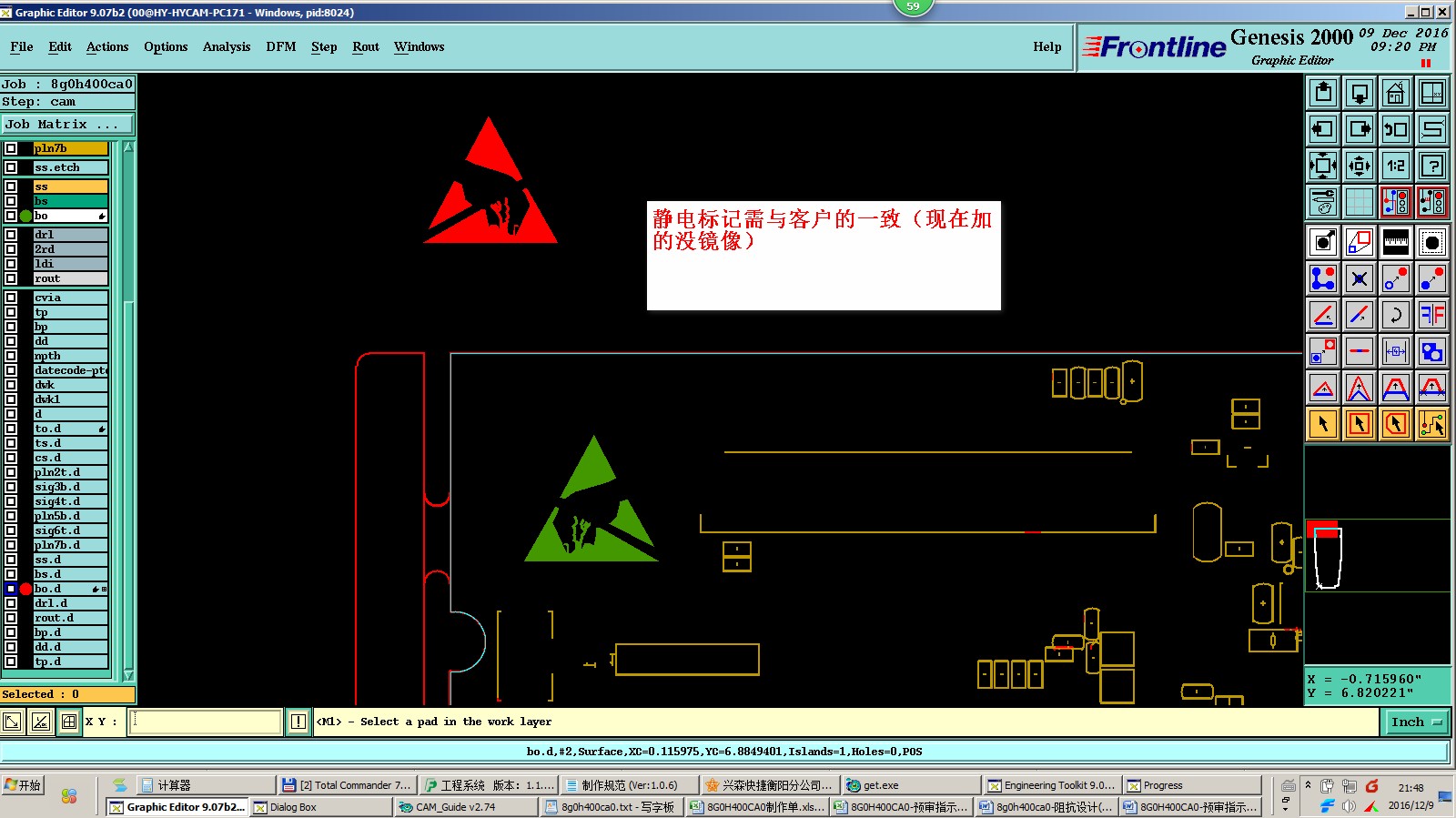This screenshot has width=1456, height=818.
Task: Click the rotate arc arrow icon
Action: click(1396, 315)
